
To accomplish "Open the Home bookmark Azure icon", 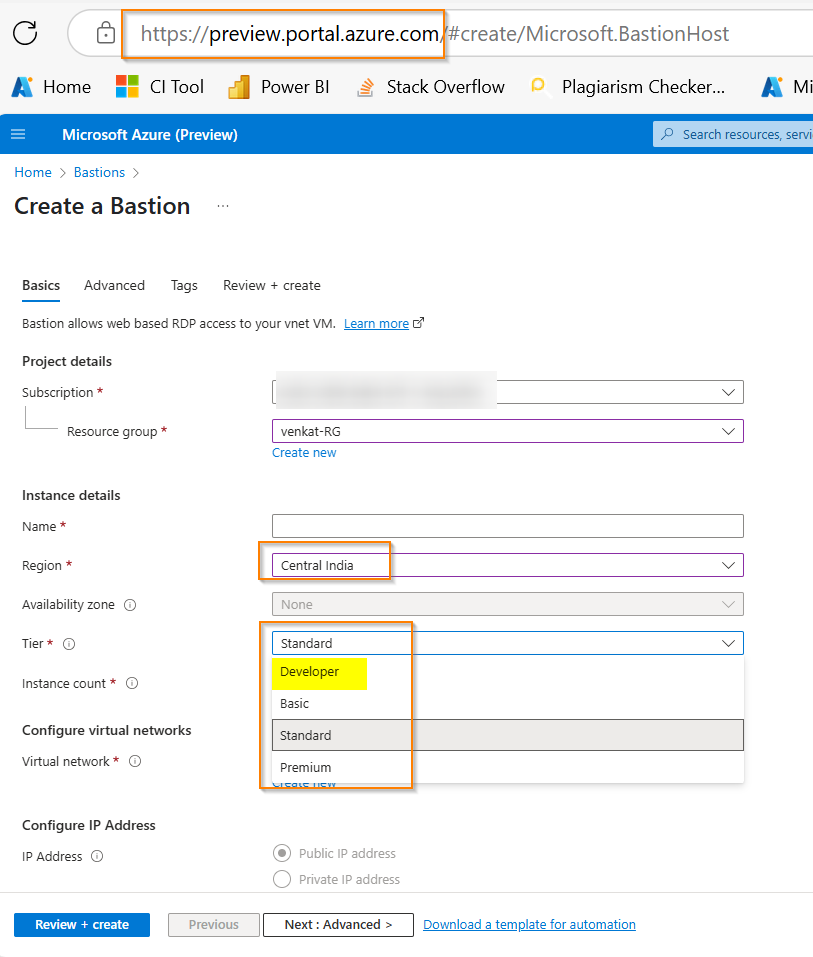I will pos(23,87).
